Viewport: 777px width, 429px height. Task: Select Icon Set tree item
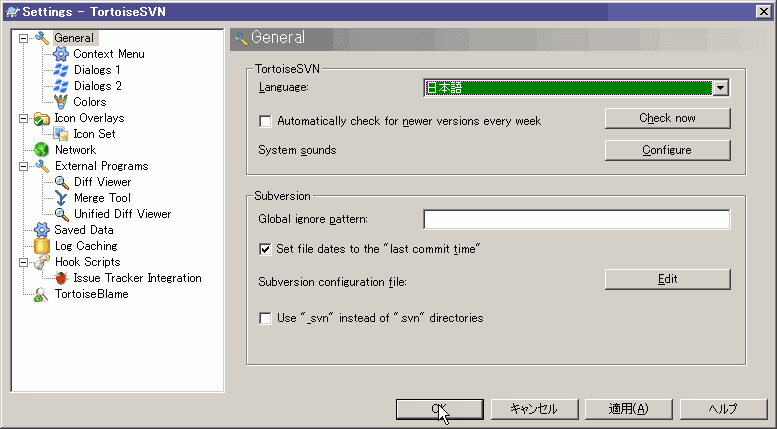[94, 134]
